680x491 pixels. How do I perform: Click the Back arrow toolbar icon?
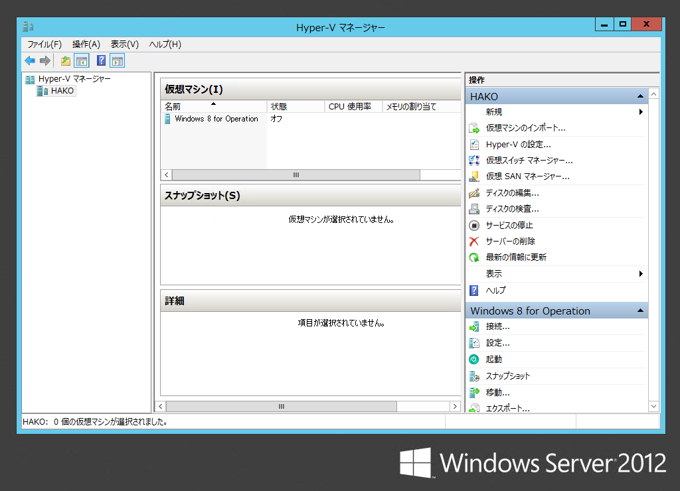(x=30, y=61)
